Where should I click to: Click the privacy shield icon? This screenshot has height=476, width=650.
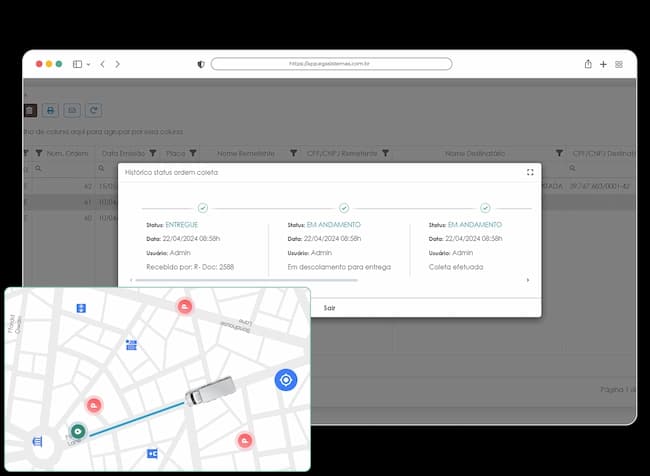click(201, 64)
